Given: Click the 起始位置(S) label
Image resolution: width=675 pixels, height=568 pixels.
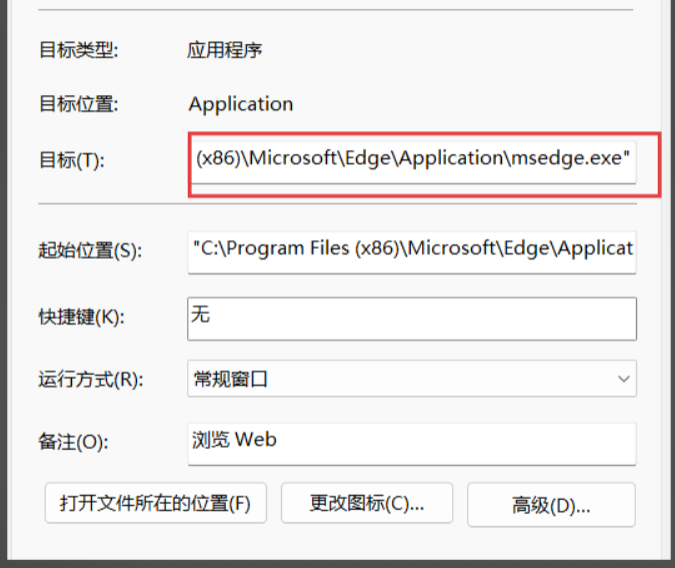Looking at the screenshot, I should click(90, 250).
